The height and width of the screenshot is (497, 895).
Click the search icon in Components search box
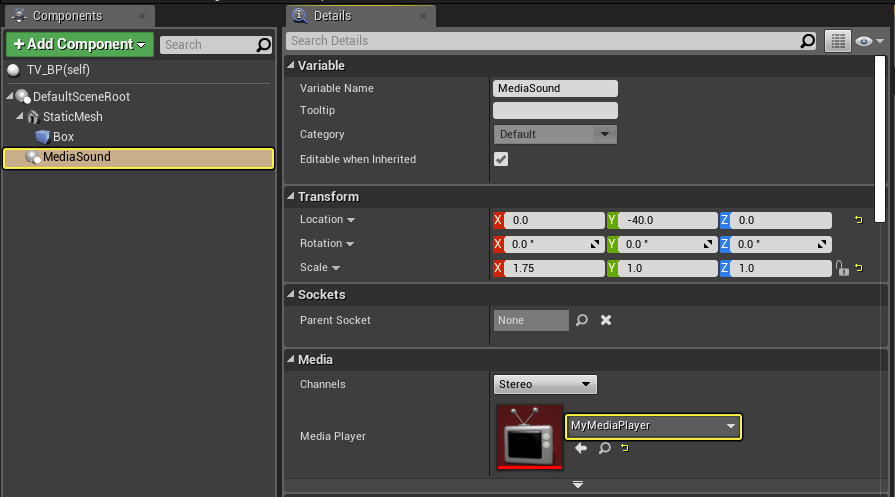(x=264, y=45)
